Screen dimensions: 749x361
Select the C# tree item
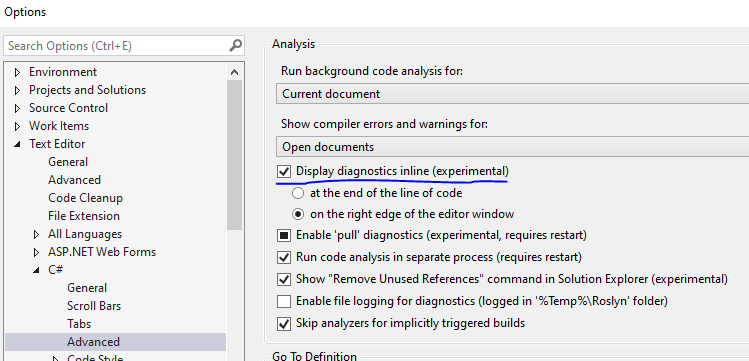point(55,270)
